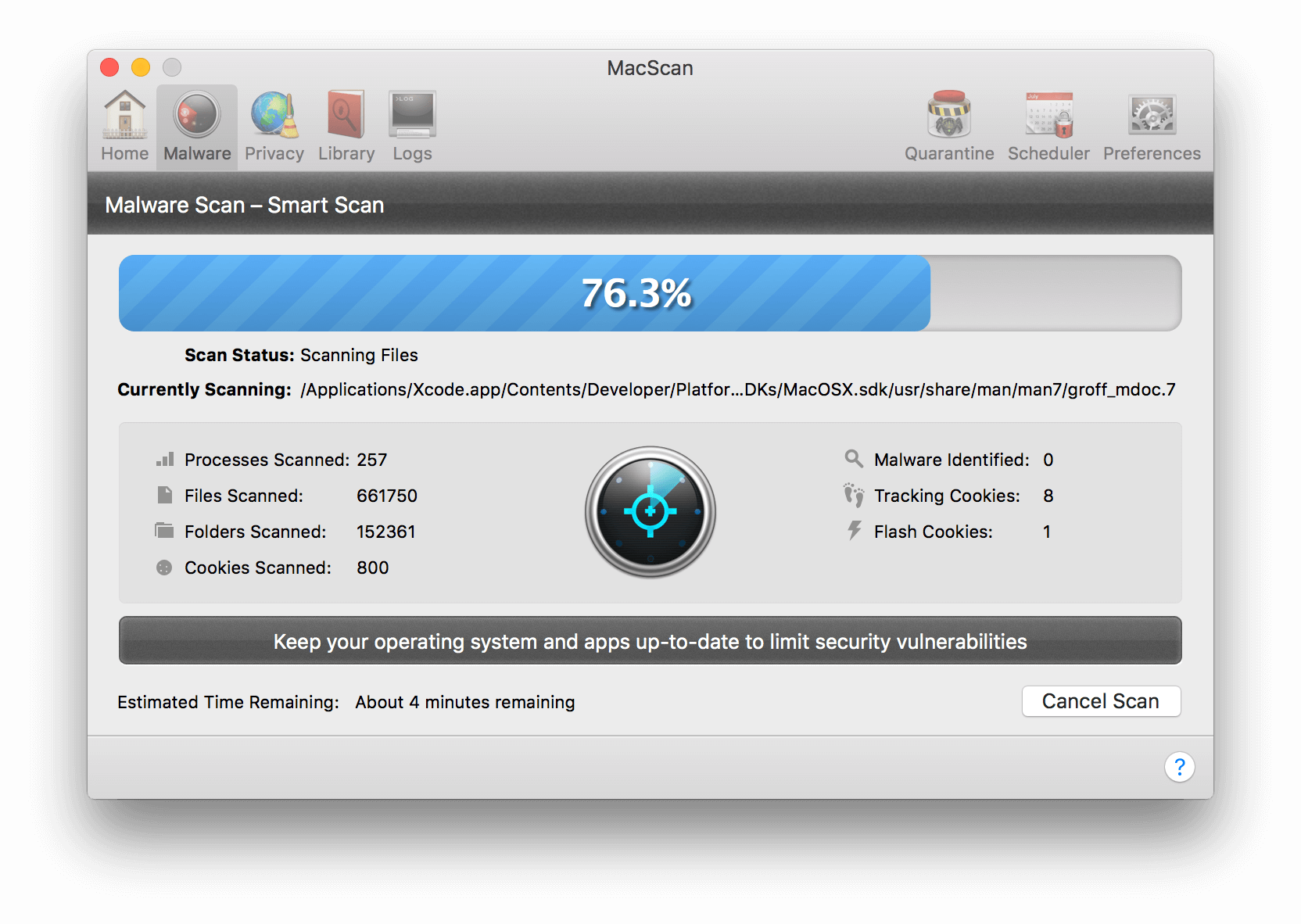1301x924 pixels.
Task: Click the Currently Scanning file path
Action: coord(737,389)
